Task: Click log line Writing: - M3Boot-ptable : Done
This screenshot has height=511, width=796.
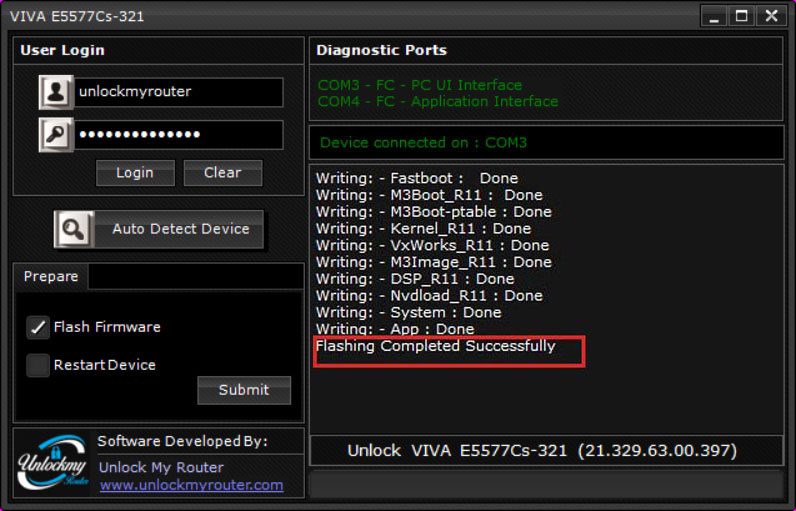Action: (x=434, y=212)
